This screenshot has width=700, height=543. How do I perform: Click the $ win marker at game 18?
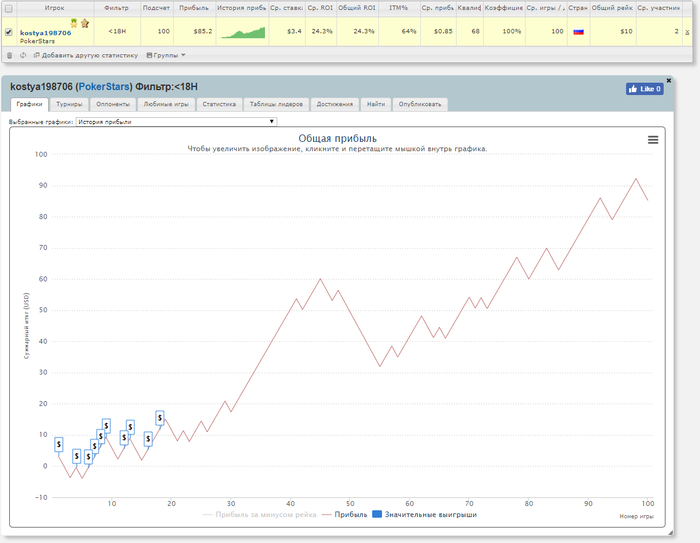[x=160, y=418]
